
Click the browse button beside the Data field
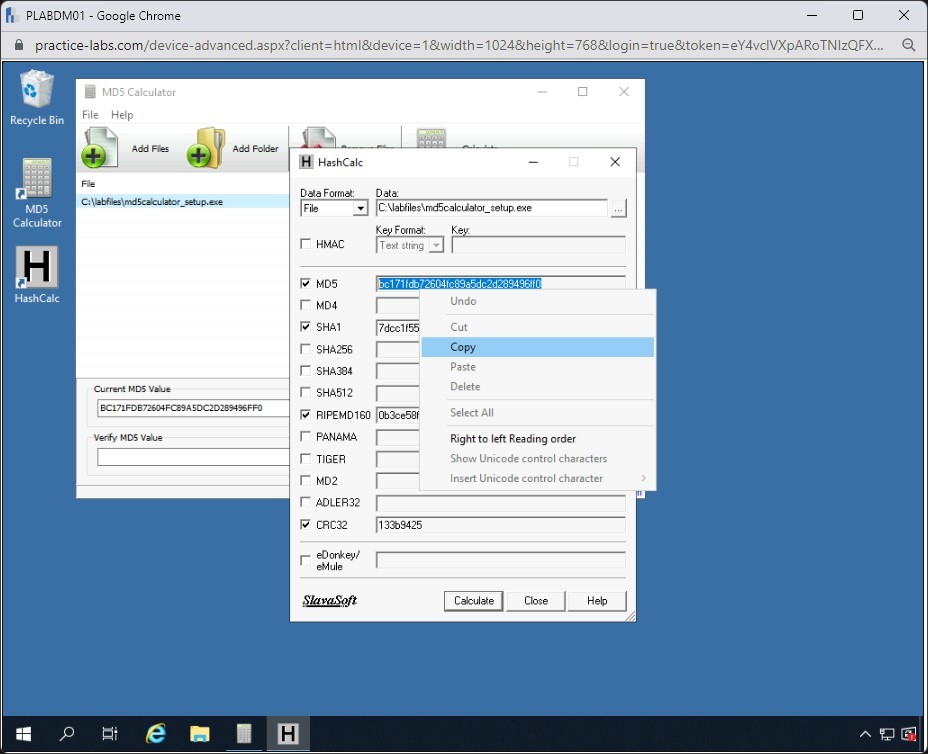click(x=619, y=208)
